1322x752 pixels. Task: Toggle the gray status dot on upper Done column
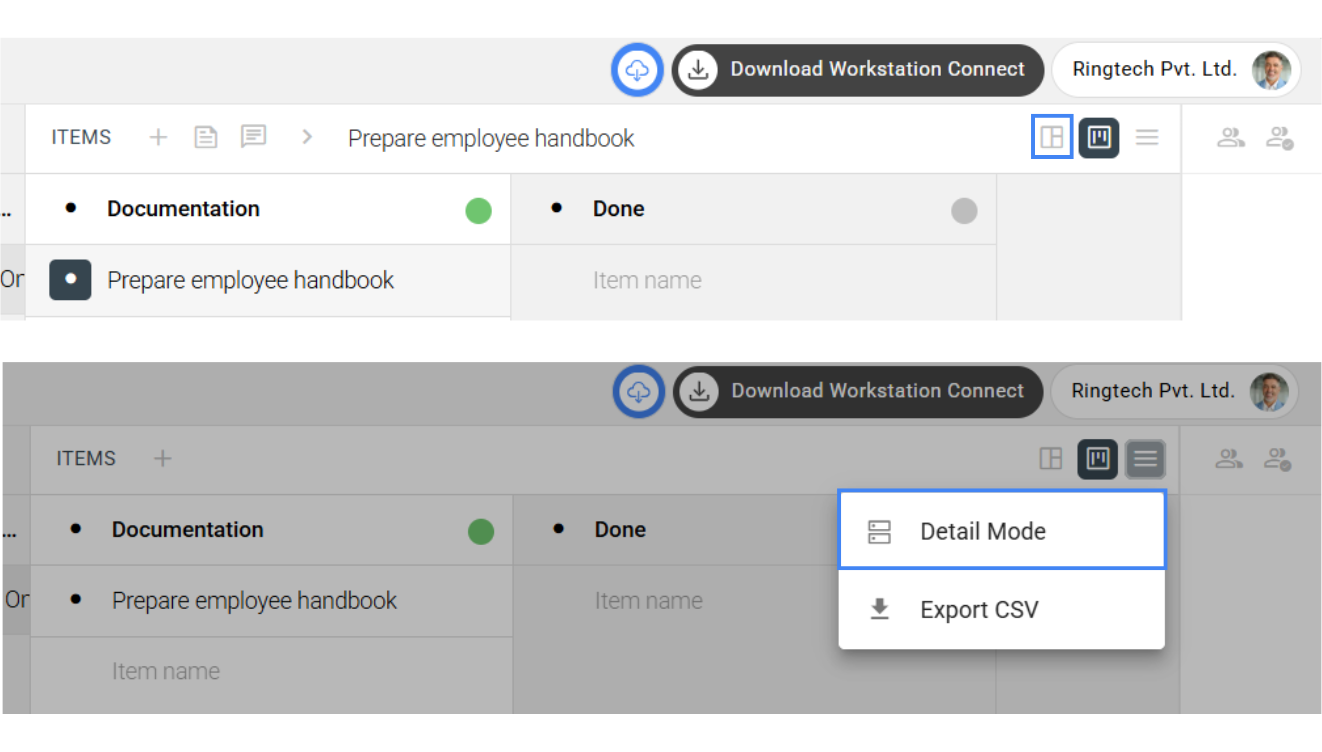click(x=964, y=211)
